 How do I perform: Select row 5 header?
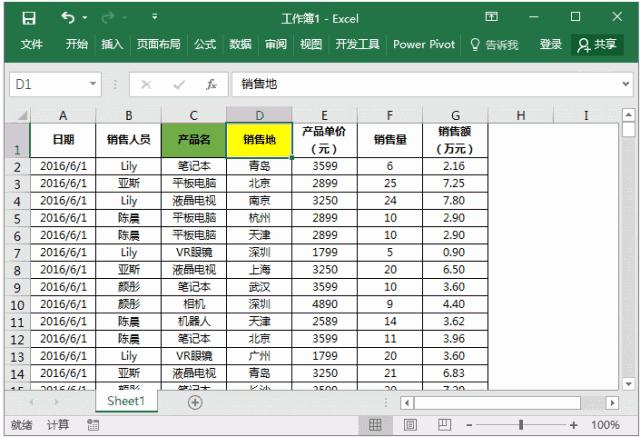click(18, 219)
